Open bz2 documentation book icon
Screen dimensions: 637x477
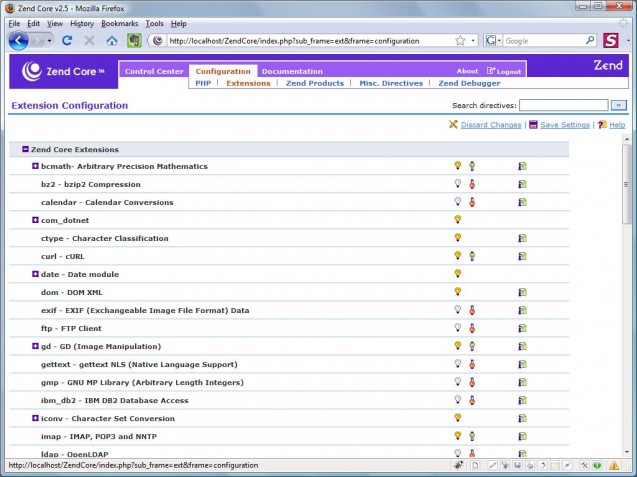[x=522, y=184]
